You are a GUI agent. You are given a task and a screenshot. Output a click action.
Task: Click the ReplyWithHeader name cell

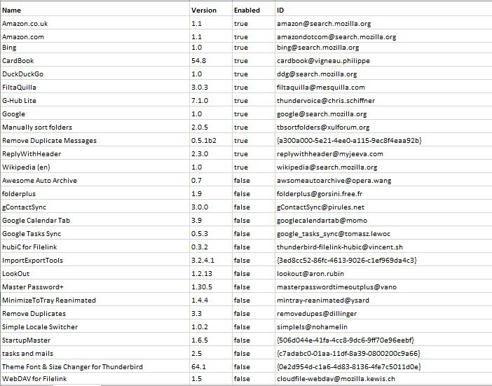click(x=95, y=154)
